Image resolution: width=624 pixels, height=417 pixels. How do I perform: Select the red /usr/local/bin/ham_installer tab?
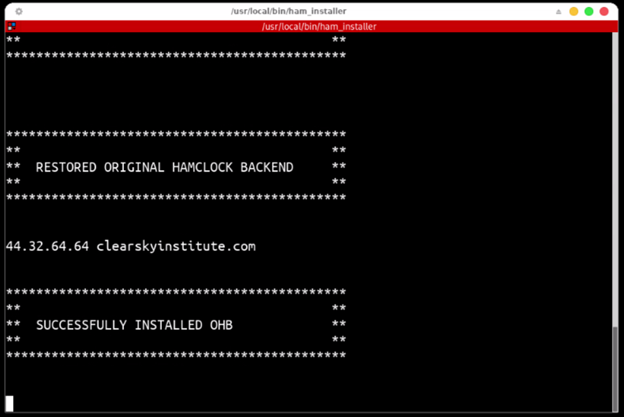click(312, 26)
